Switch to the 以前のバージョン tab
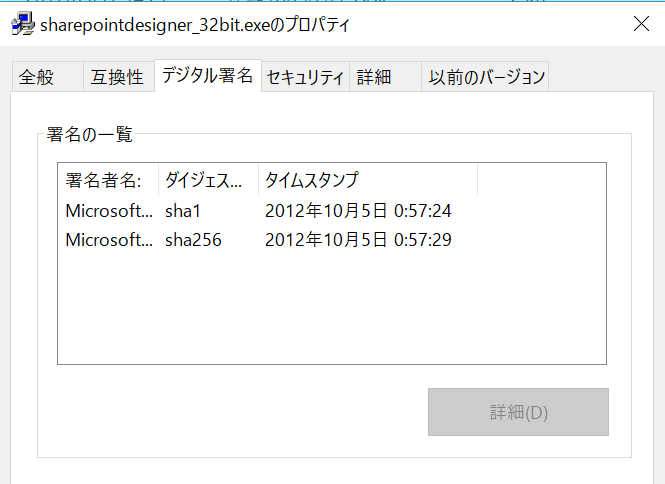 (485, 77)
